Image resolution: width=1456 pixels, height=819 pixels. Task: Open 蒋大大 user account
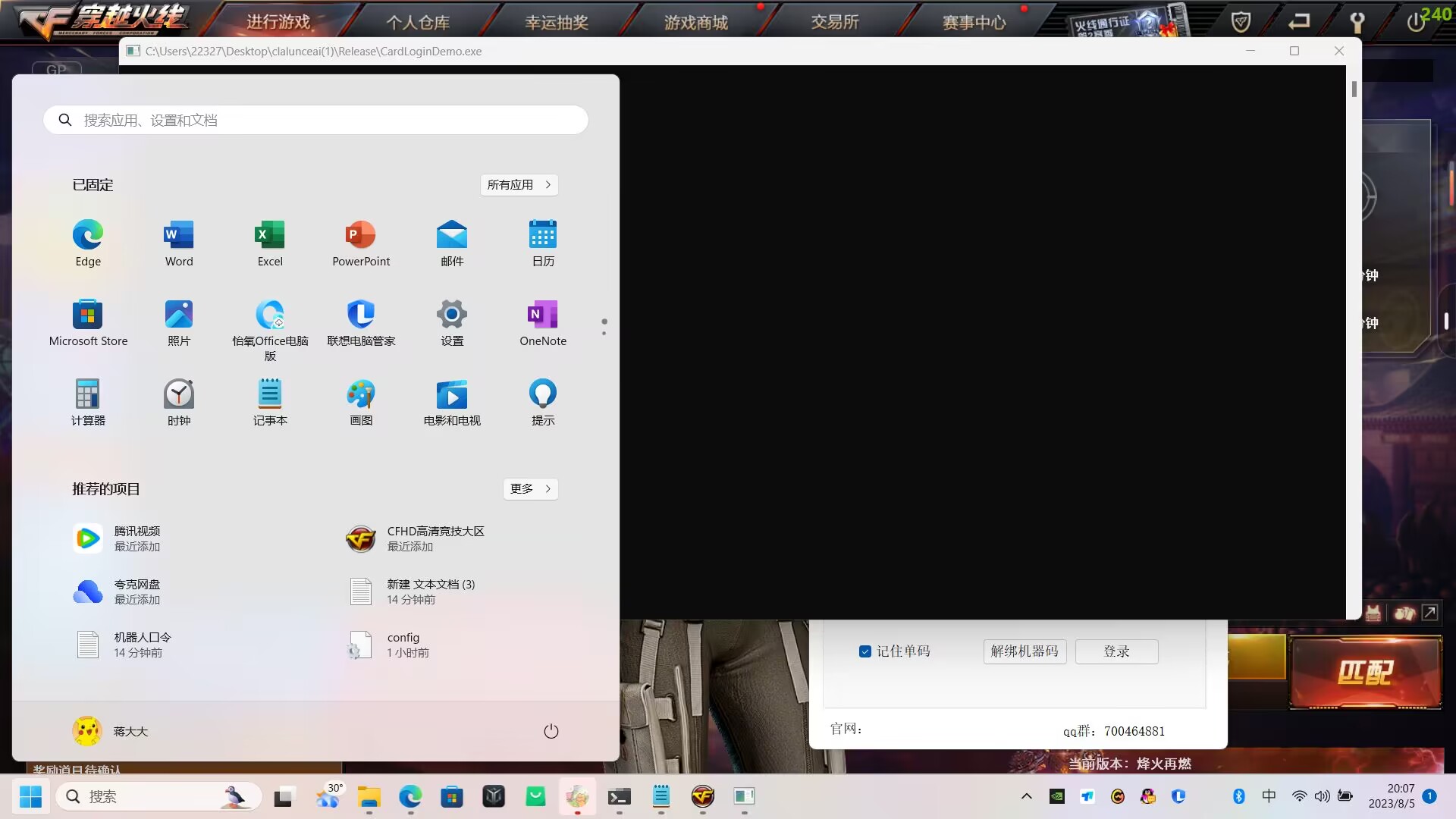click(111, 731)
